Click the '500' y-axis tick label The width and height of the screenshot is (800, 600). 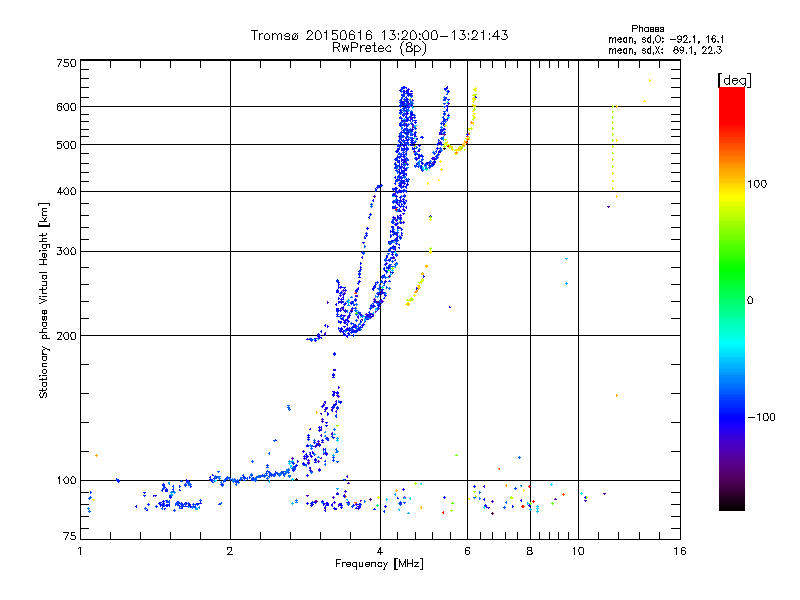coord(66,145)
